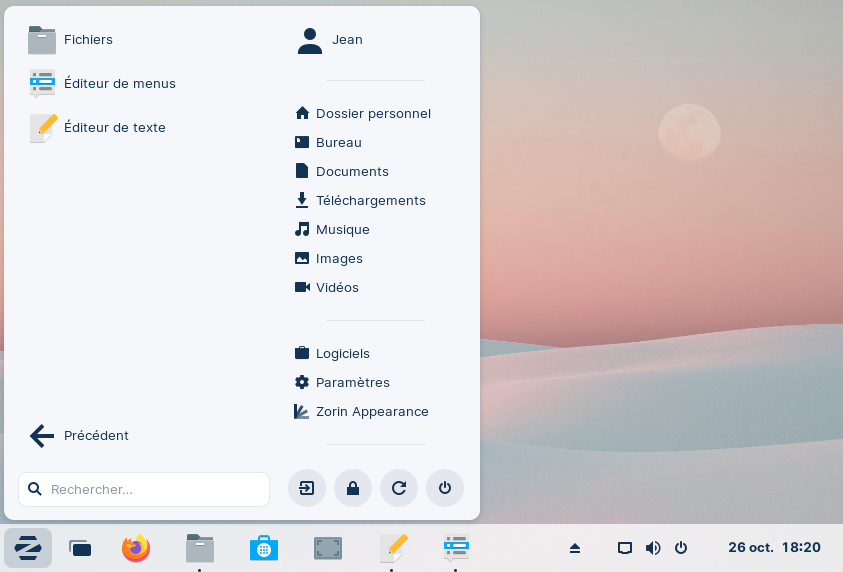Open the screenshot tool in taskbar
This screenshot has height=572, width=843.
click(x=328, y=548)
